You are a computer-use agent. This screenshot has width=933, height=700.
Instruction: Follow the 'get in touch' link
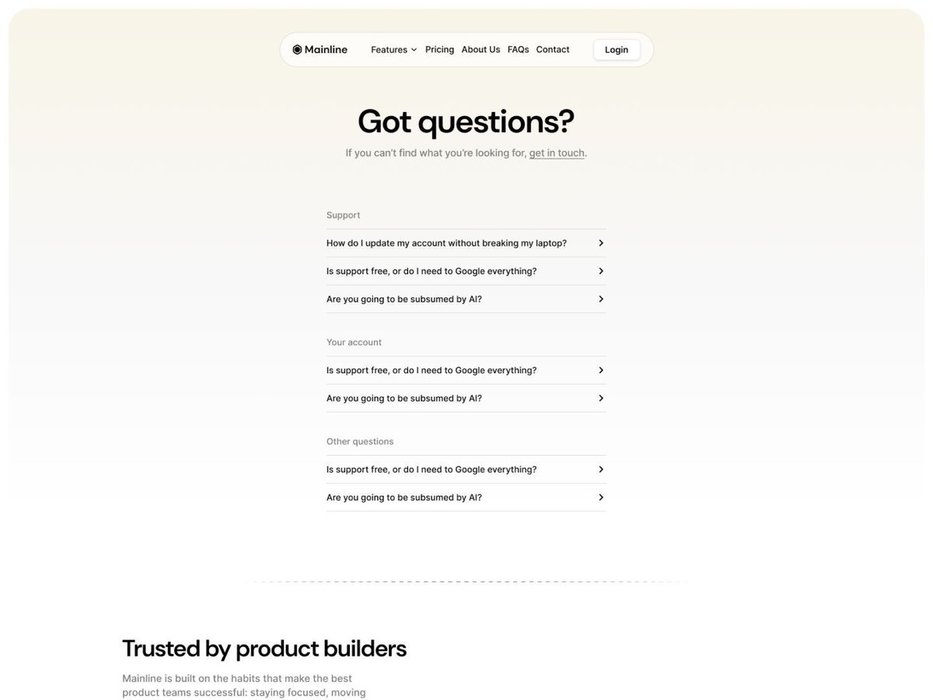click(x=557, y=153)
